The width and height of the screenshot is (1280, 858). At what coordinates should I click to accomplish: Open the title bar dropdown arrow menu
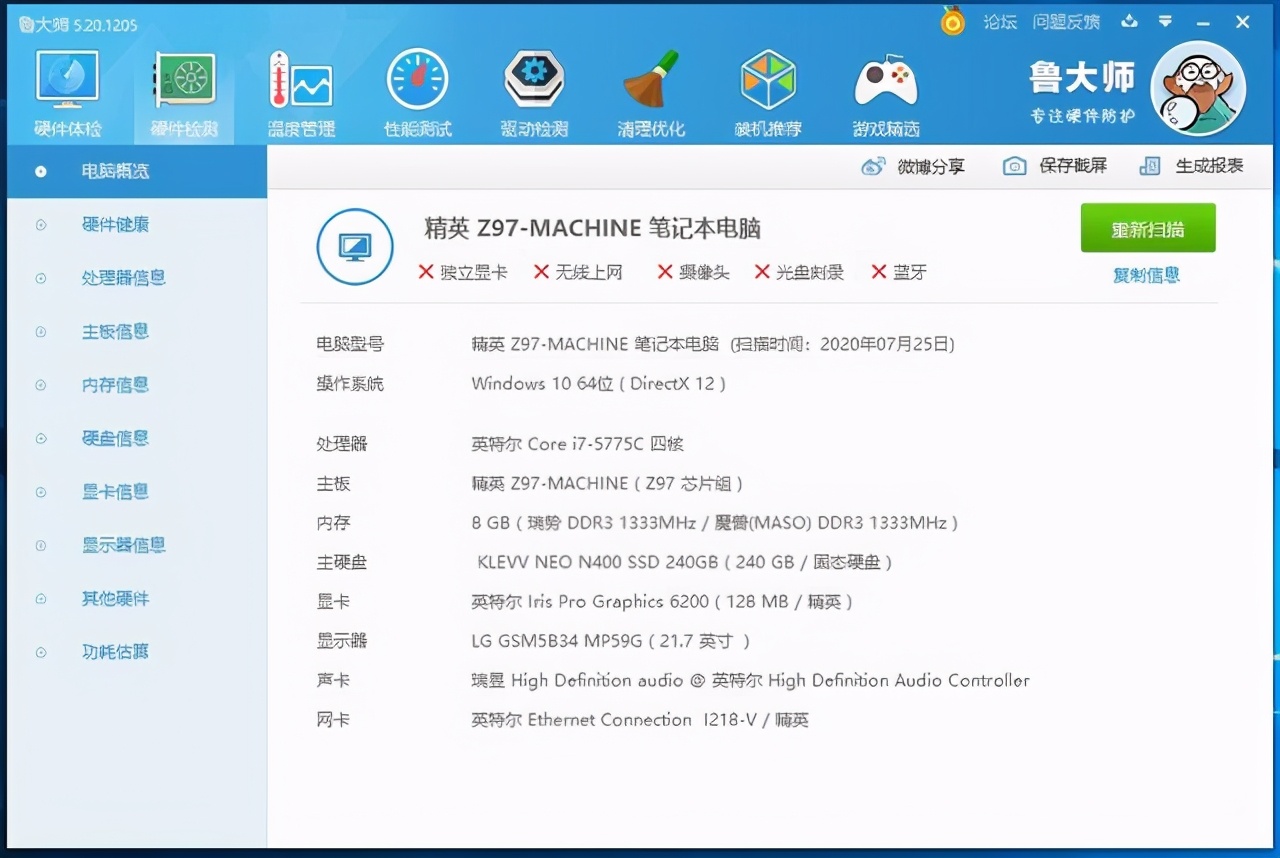1166,21
